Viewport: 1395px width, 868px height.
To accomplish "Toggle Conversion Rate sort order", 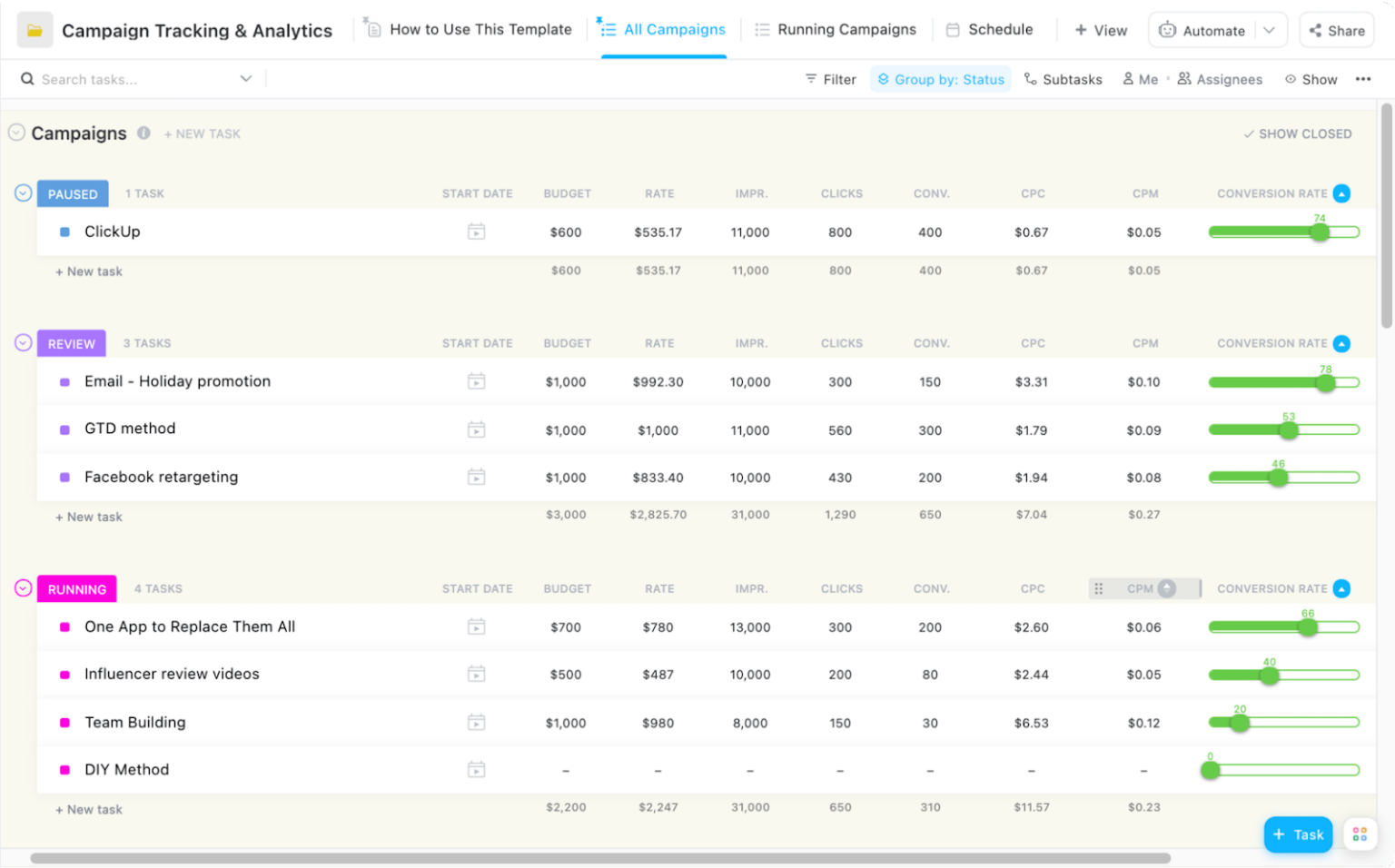I will click(1342, 193).
